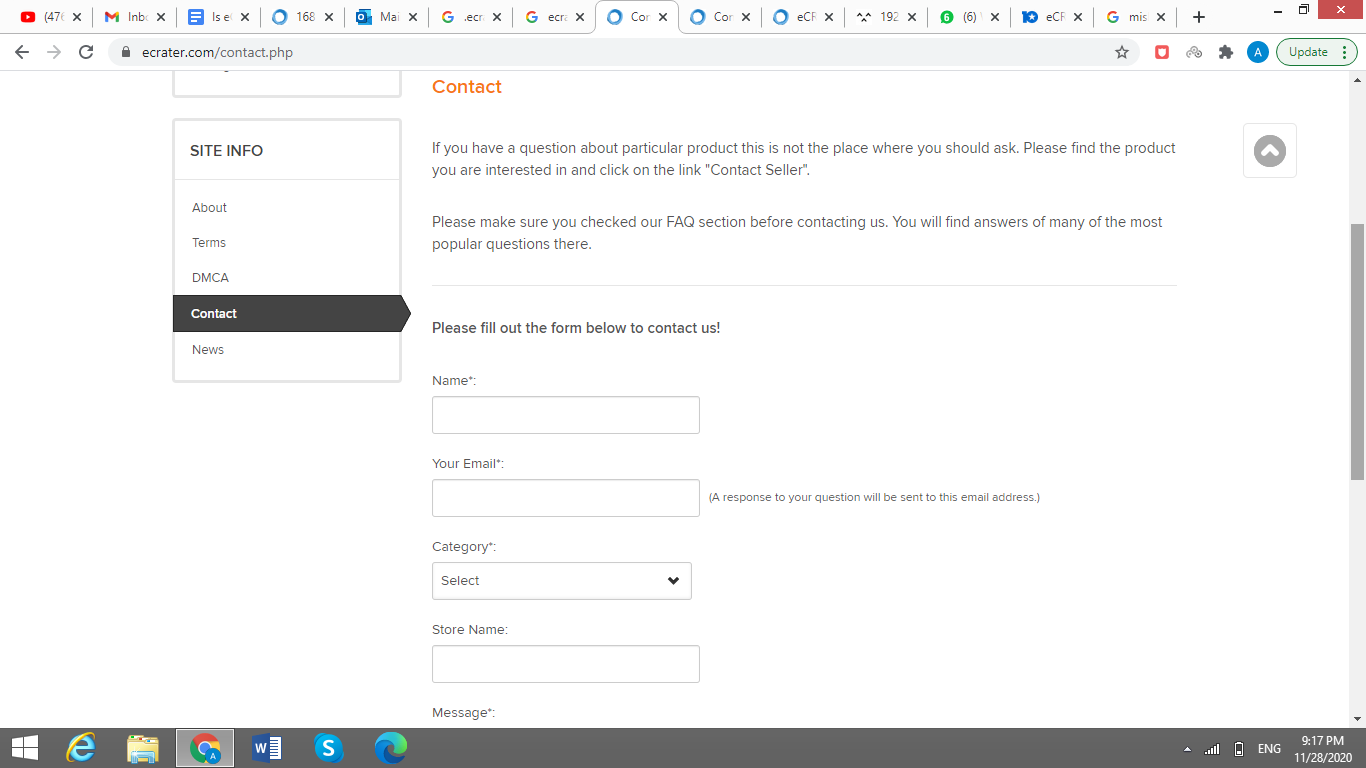
Task: Click the SITE INFO heading
Action: point(227,151)
